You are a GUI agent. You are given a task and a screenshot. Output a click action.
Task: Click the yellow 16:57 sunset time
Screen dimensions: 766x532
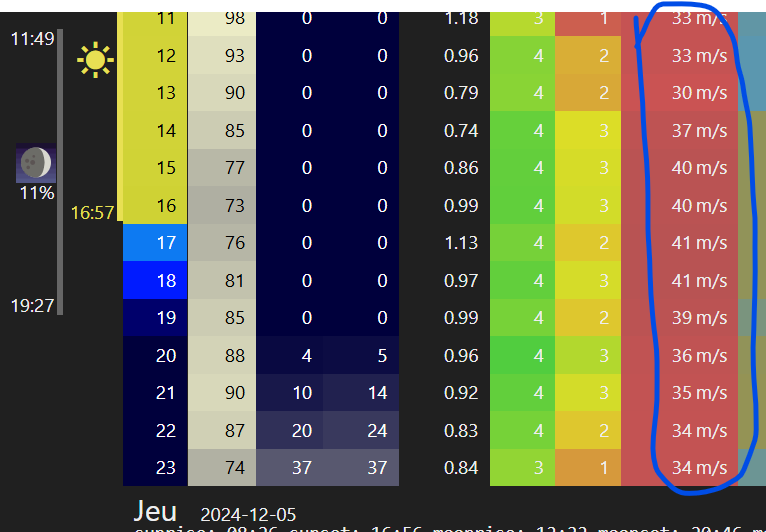93,213
